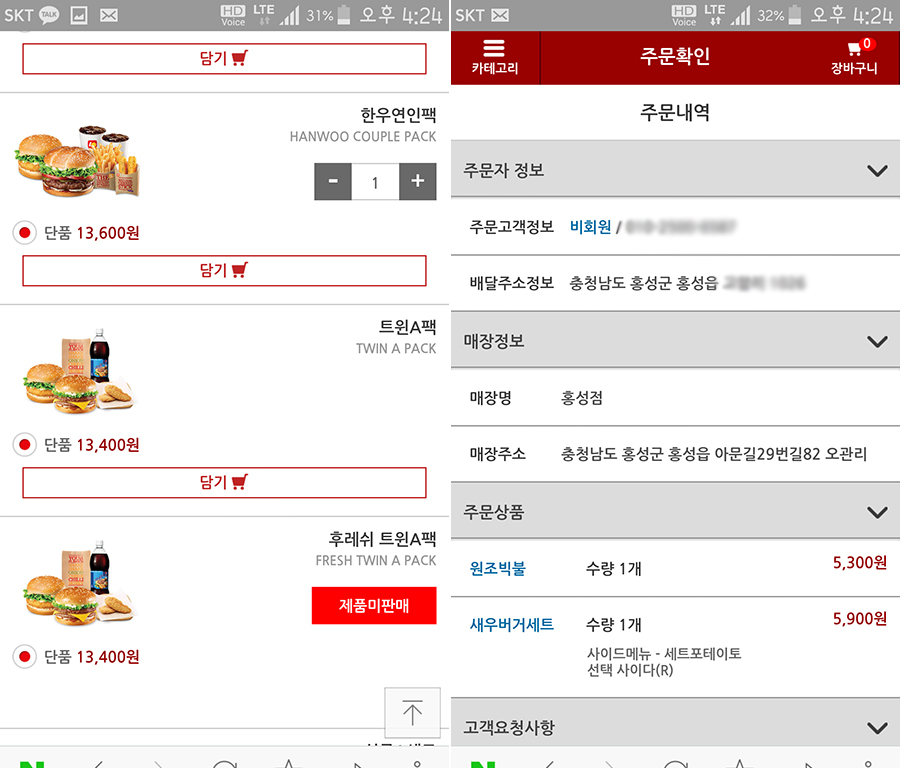Tap the 홍성점 store name
The image size is (900, 768).
581,398
